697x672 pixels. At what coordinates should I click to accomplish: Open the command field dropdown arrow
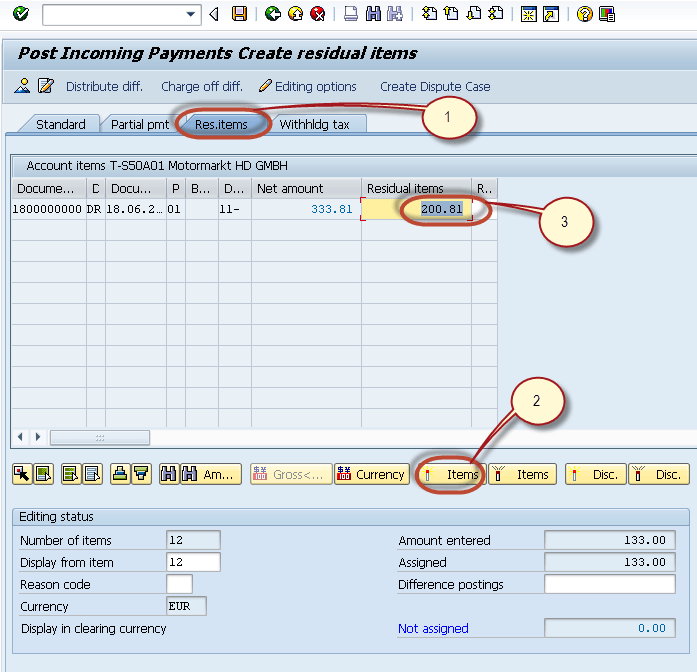coord(192,14)
